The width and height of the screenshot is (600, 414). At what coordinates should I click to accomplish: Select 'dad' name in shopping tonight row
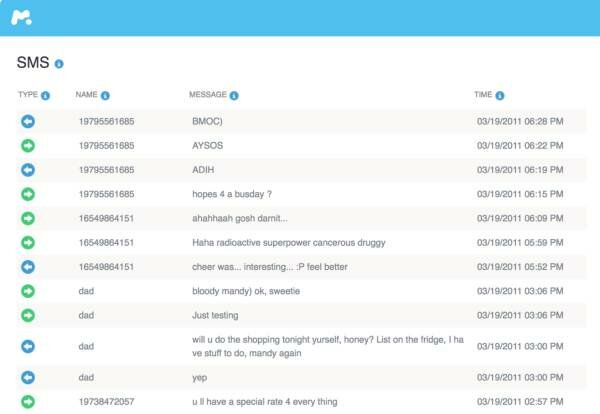tap(86, 347)
